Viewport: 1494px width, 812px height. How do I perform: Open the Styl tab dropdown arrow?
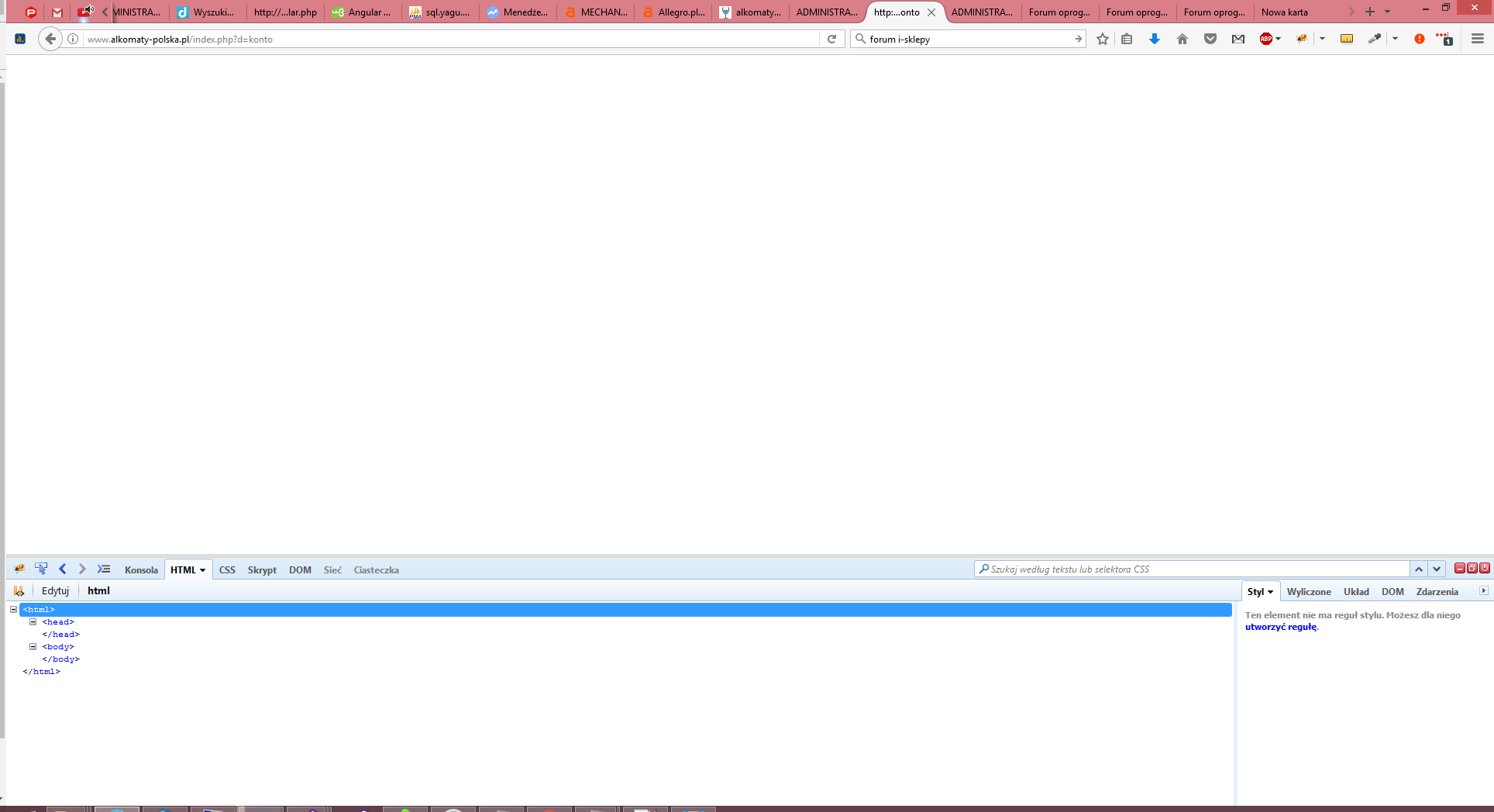coord(1270,592)
